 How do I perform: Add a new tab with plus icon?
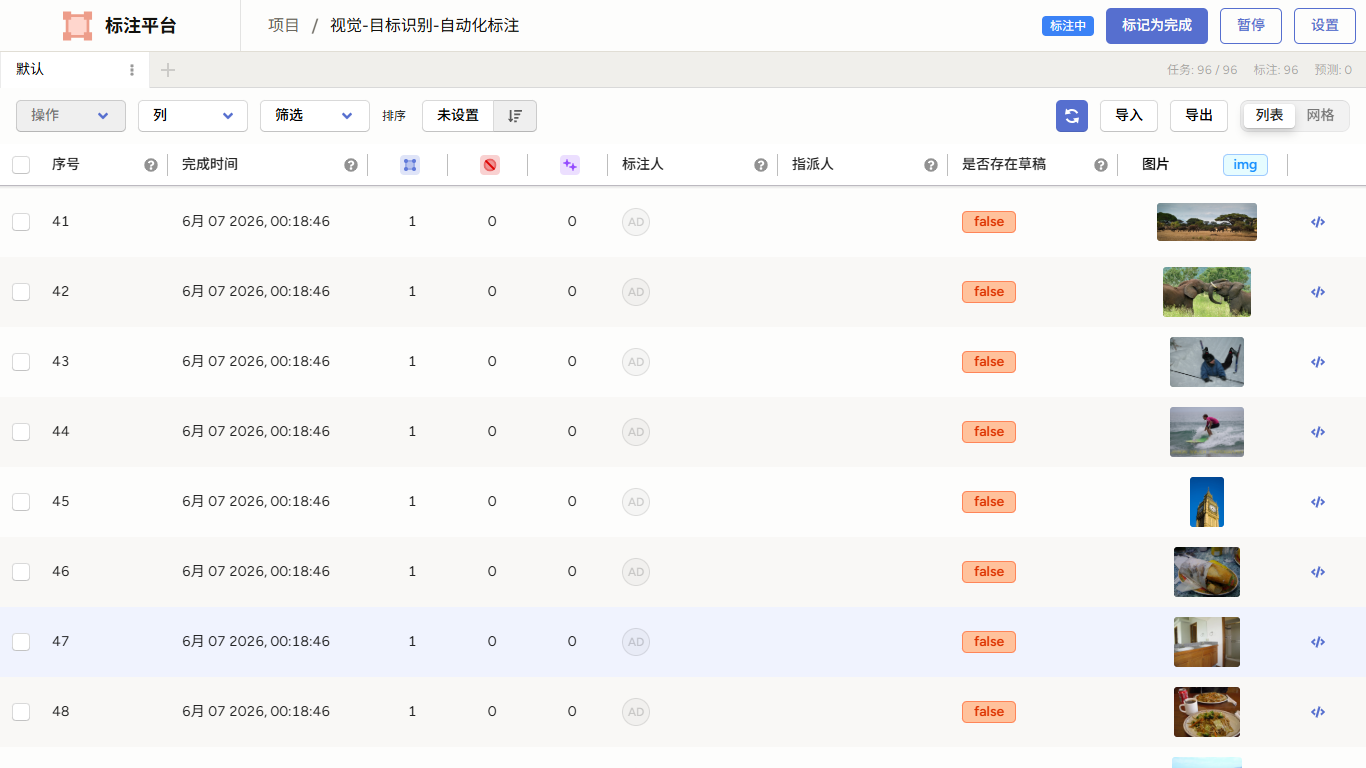tap(168, 70)
